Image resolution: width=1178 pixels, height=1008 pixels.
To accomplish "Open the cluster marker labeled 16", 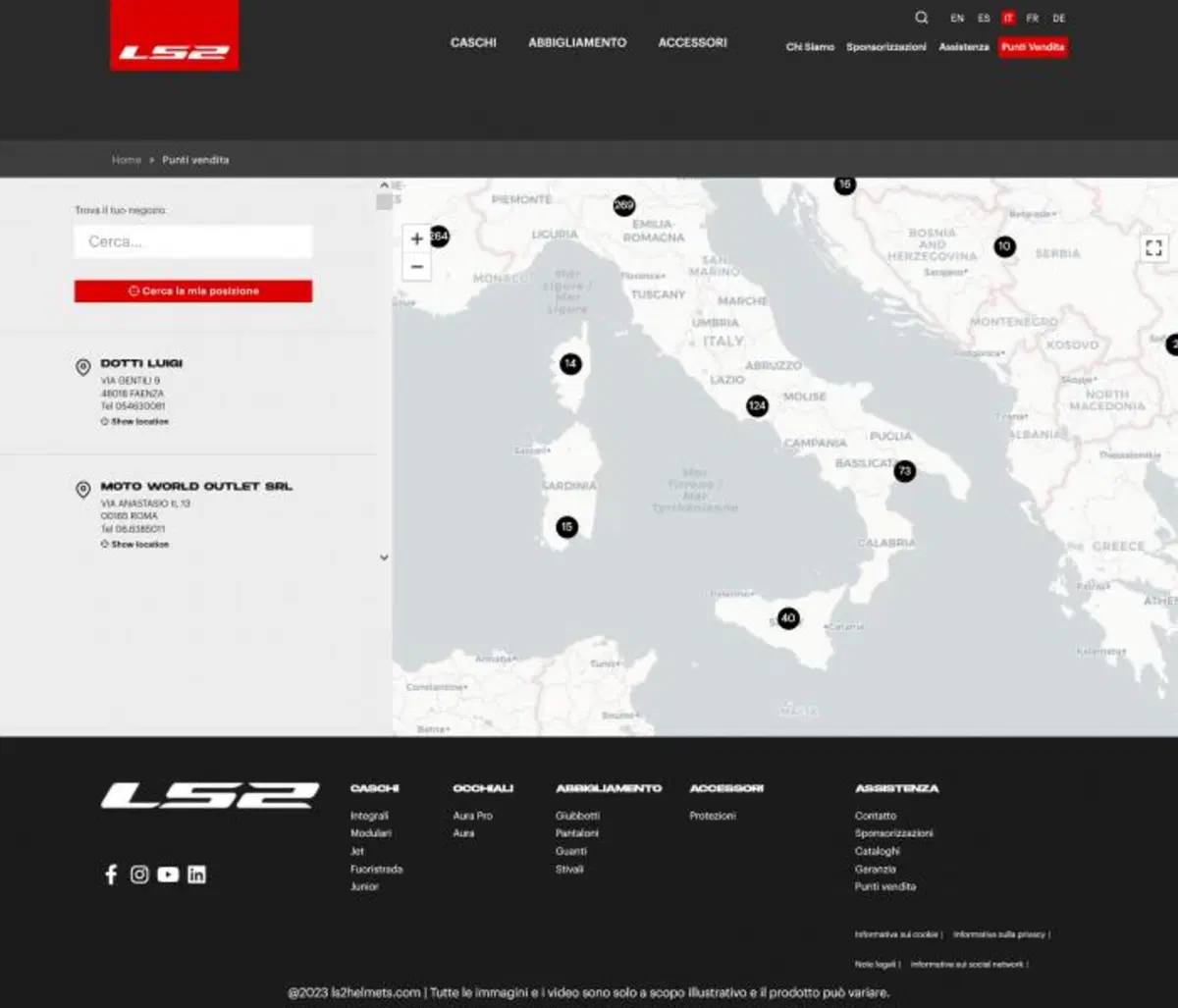I will pyautogui.click(x=844, y=185).
